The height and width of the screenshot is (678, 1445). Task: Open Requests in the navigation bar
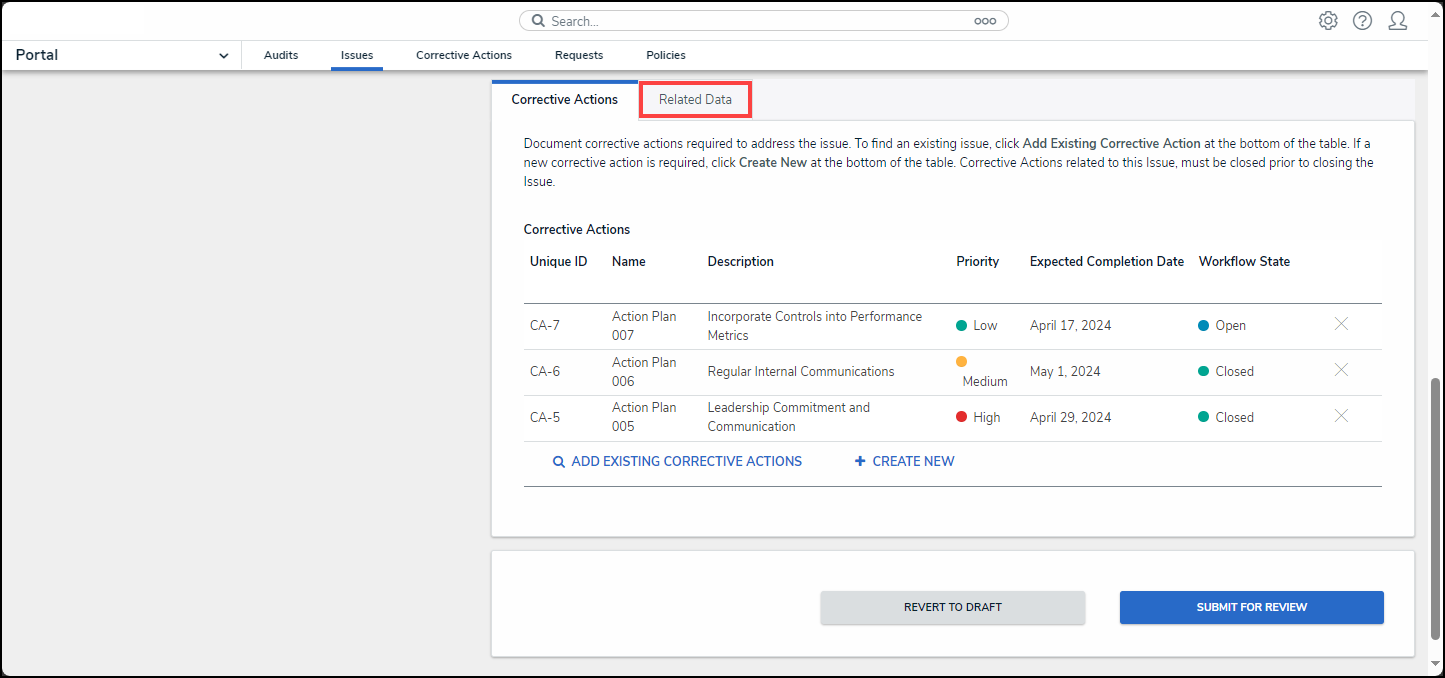579,56
